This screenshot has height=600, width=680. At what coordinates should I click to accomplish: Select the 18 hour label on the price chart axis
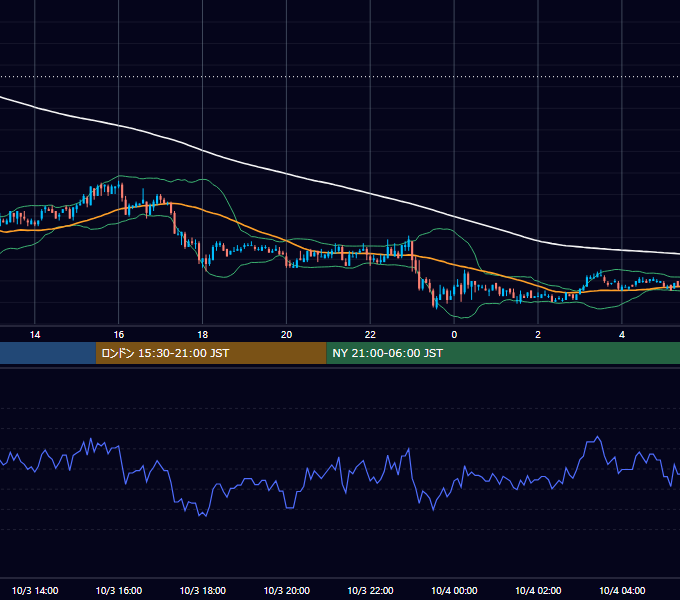click(x=203, y=335)
